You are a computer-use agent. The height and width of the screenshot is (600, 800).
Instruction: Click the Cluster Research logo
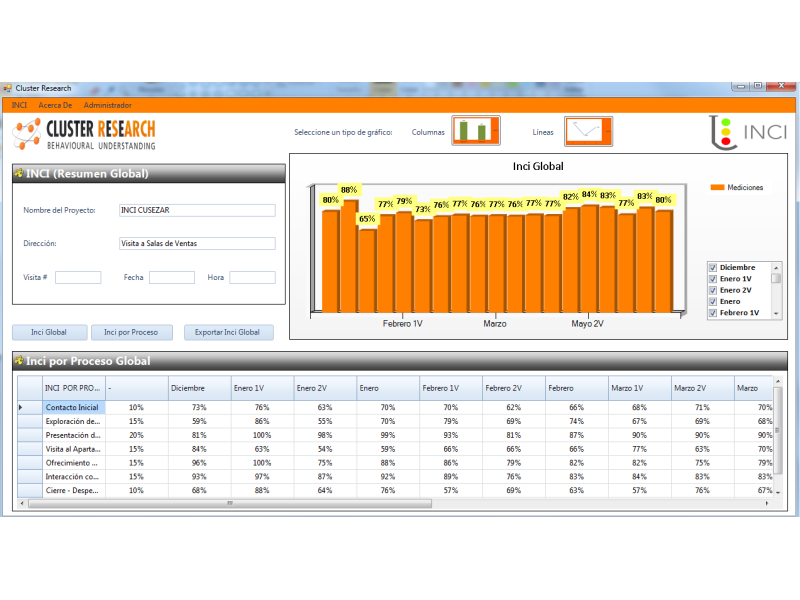84,133
